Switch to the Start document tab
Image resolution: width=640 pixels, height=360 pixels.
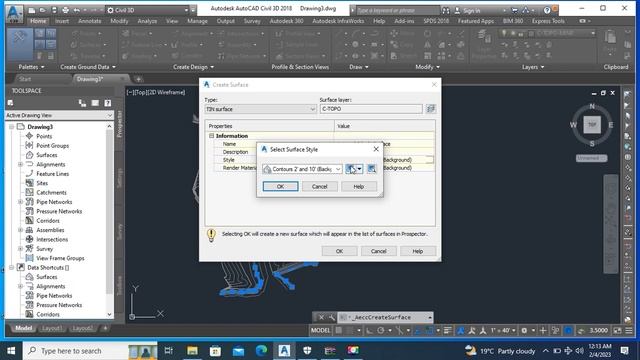(25, 79)
